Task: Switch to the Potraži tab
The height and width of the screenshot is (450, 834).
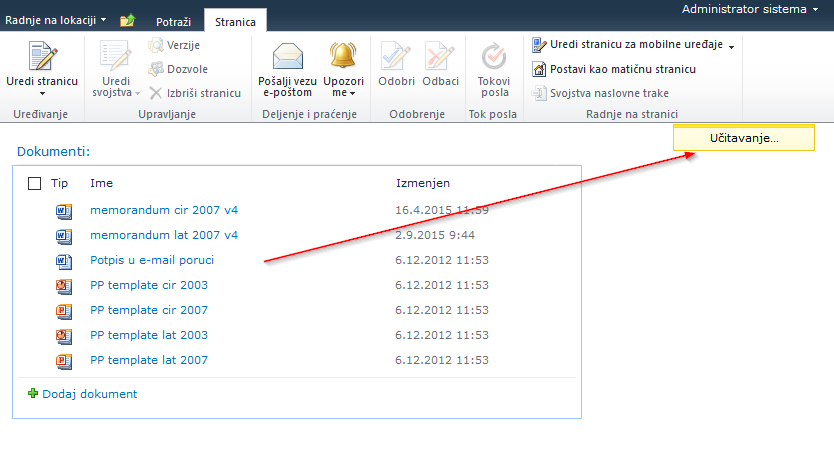Action: click(173, 20)
